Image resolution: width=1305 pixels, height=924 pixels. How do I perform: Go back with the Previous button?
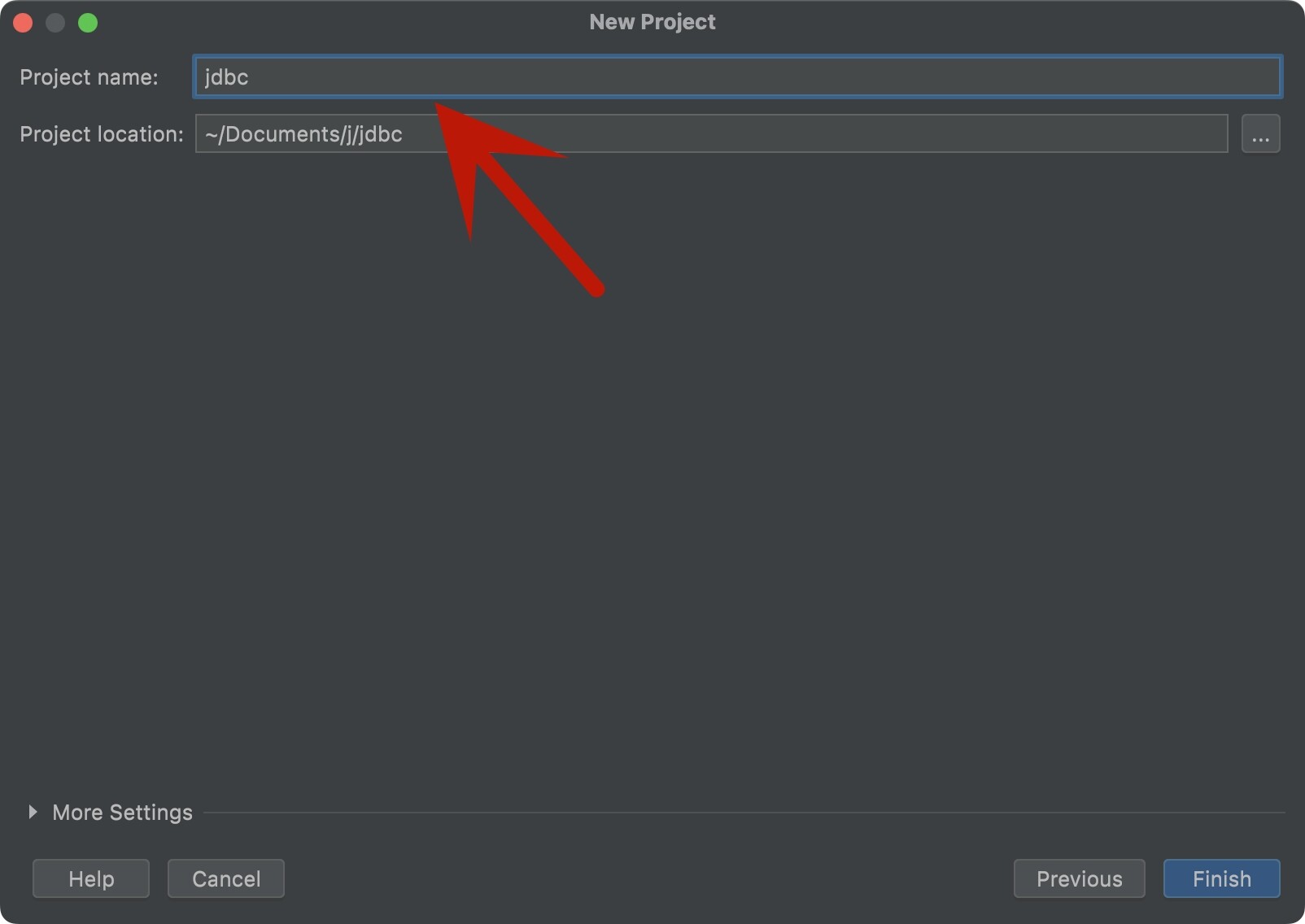1079,878
